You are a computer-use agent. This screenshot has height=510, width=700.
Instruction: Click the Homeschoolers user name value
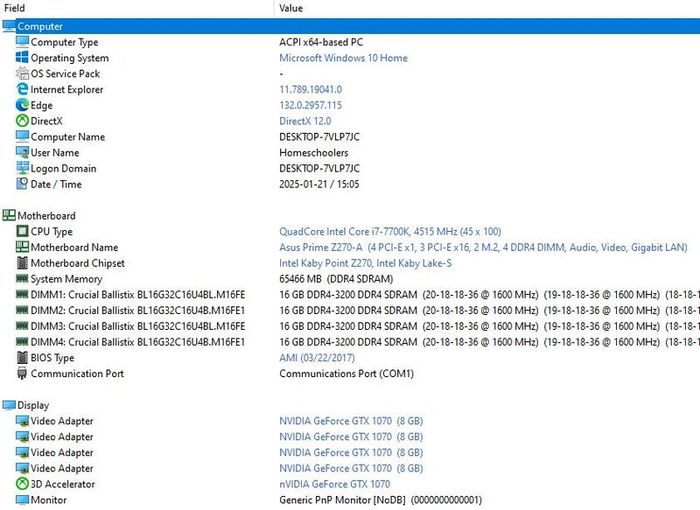(314, 153)
